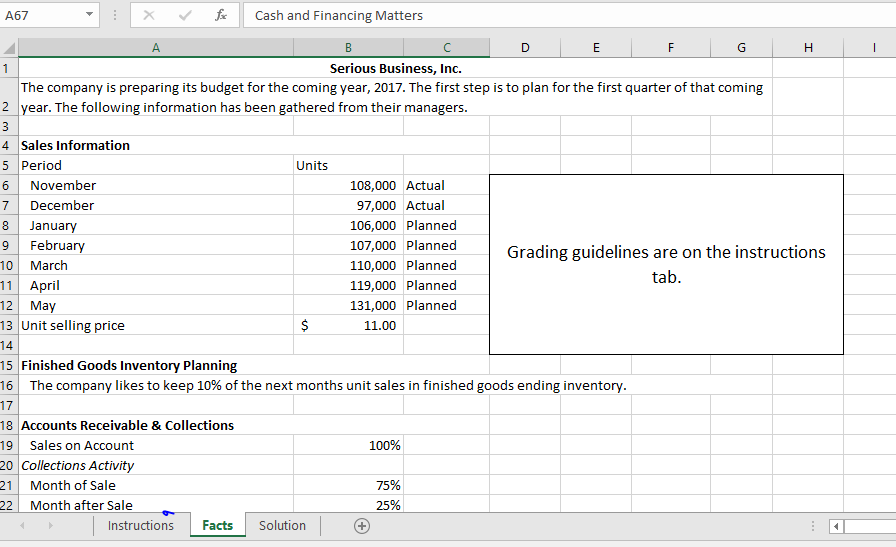Screen dimensions: 896x547
Task: Add a new sheet with the plus icon
Action: click(x=362, y=526)
